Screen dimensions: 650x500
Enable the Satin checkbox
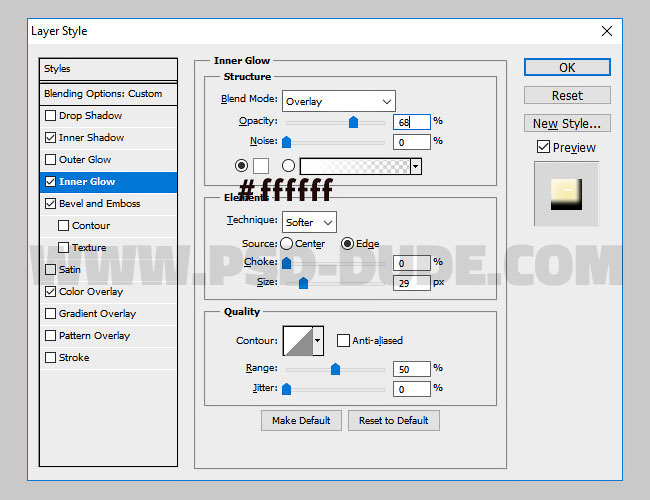coord(50,269)
